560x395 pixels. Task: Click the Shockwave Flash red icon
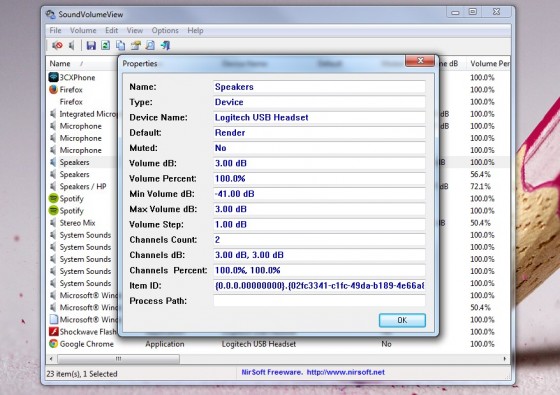tap(53, 331)
